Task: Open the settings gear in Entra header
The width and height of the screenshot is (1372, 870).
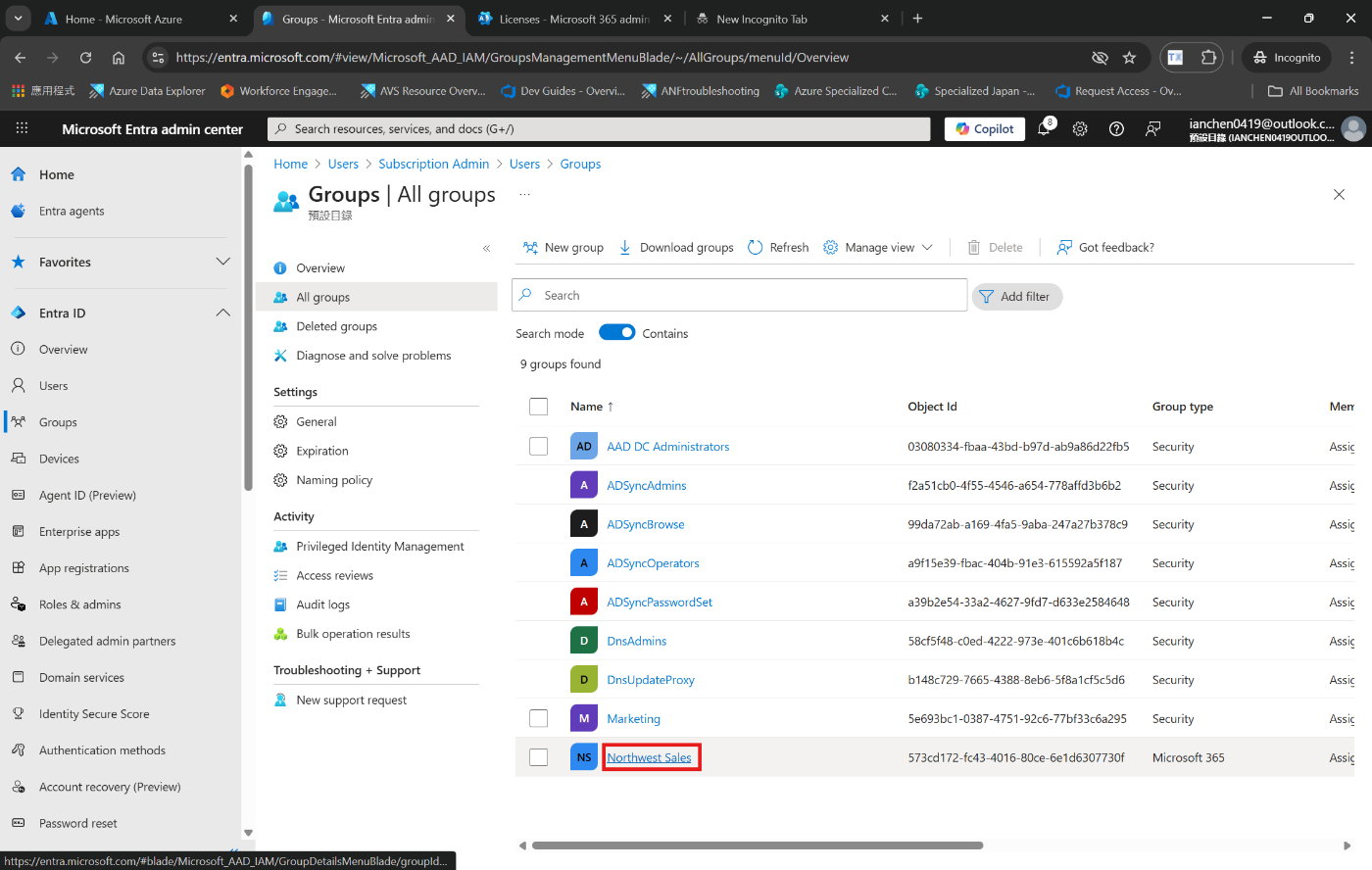Action: [x=1080, y=128]
